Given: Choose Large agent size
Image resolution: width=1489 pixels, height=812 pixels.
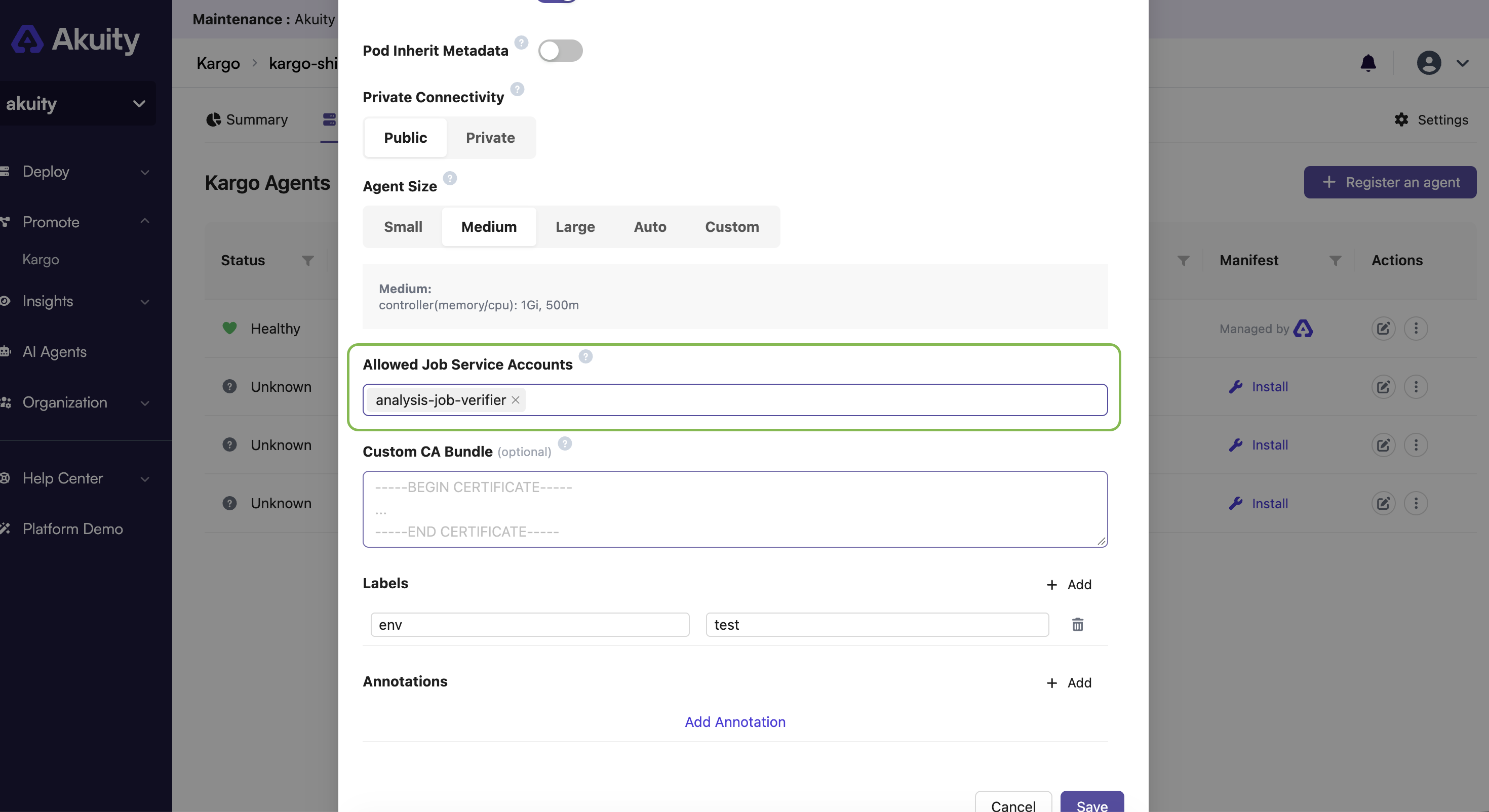Looking at the screenshot, I should pos(575,227).
